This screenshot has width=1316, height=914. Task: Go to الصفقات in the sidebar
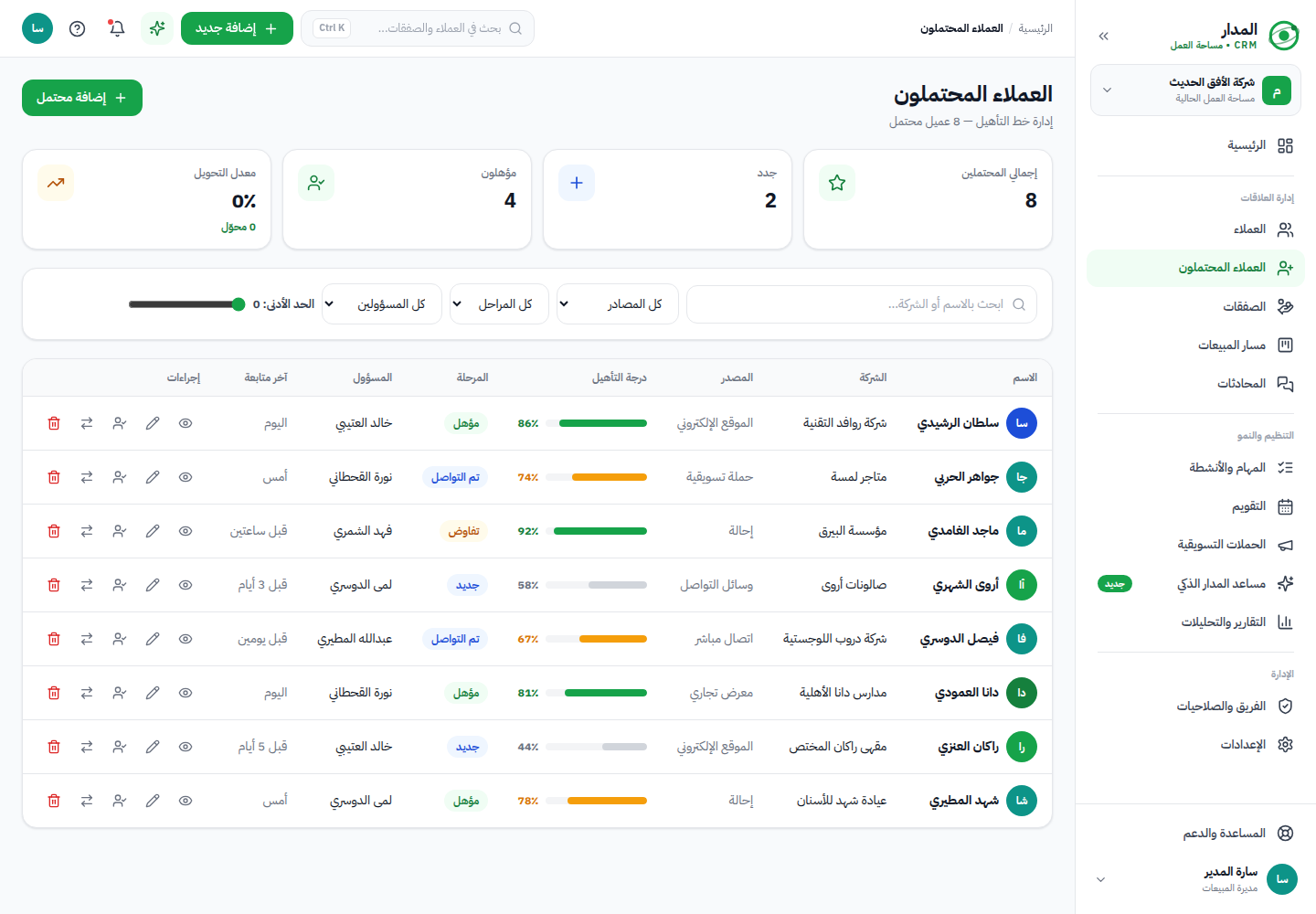tap(1195, 306)
